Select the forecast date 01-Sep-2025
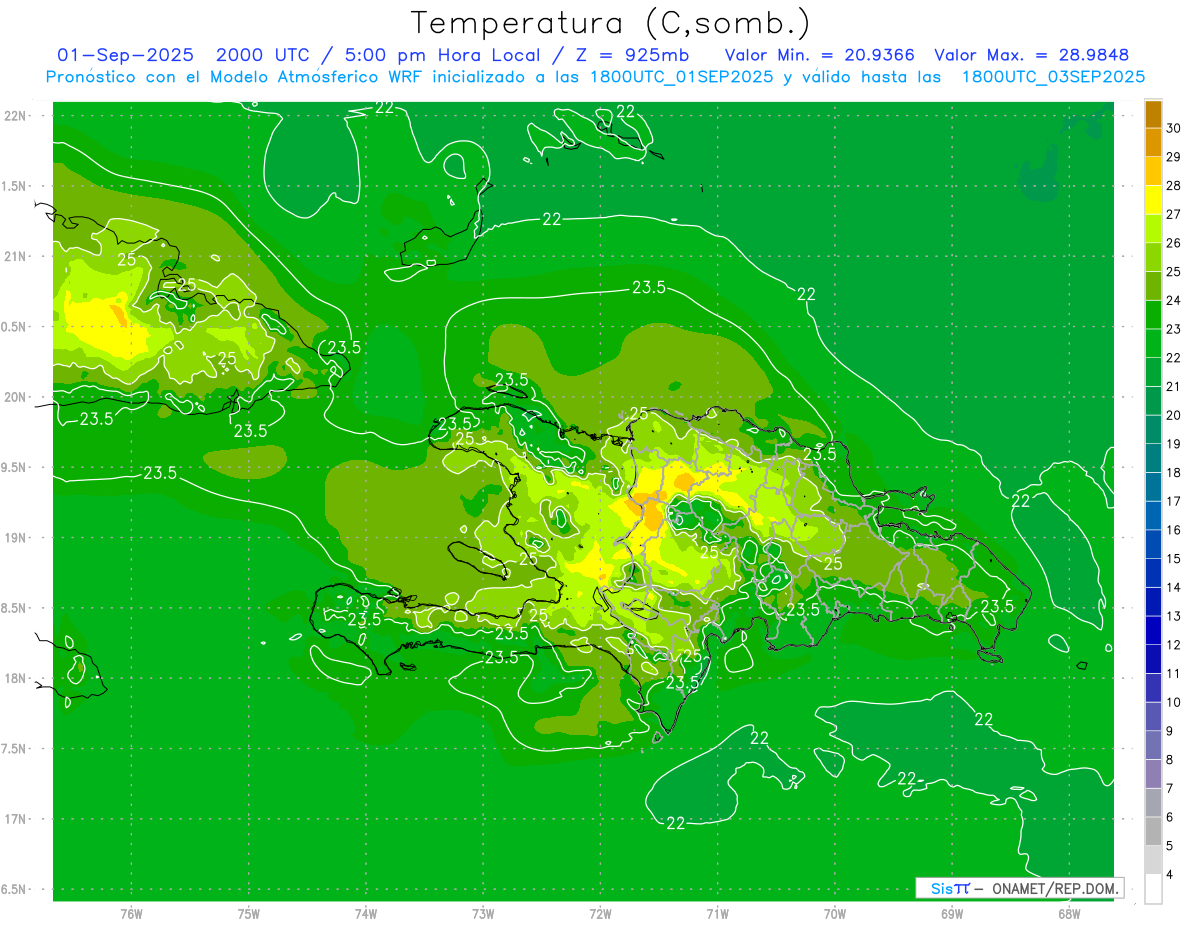The height and width of the screenshot is (927, 1200). click(x=125, y=55)
